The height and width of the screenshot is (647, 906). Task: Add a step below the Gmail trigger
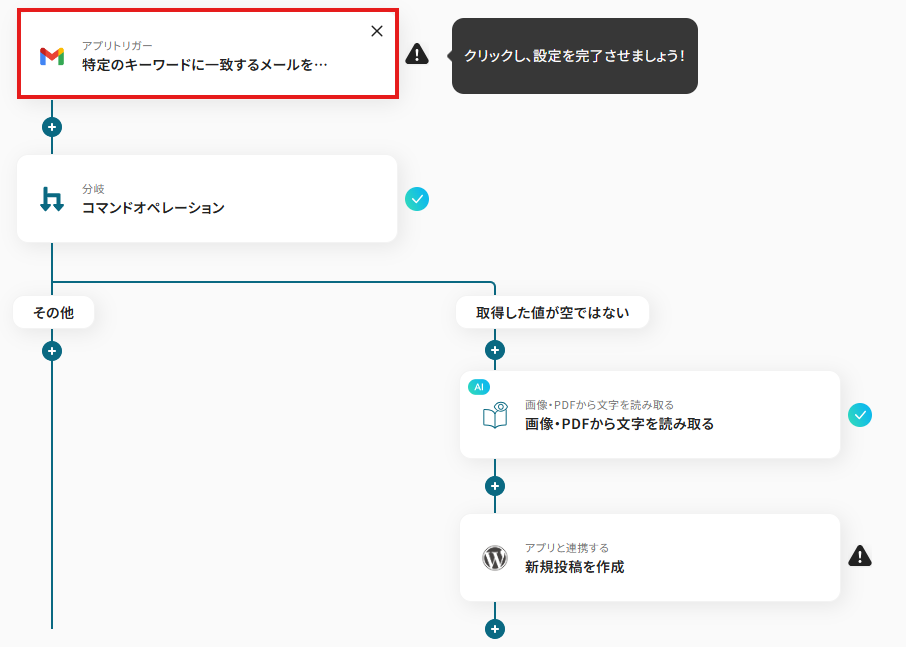(52, 127)
